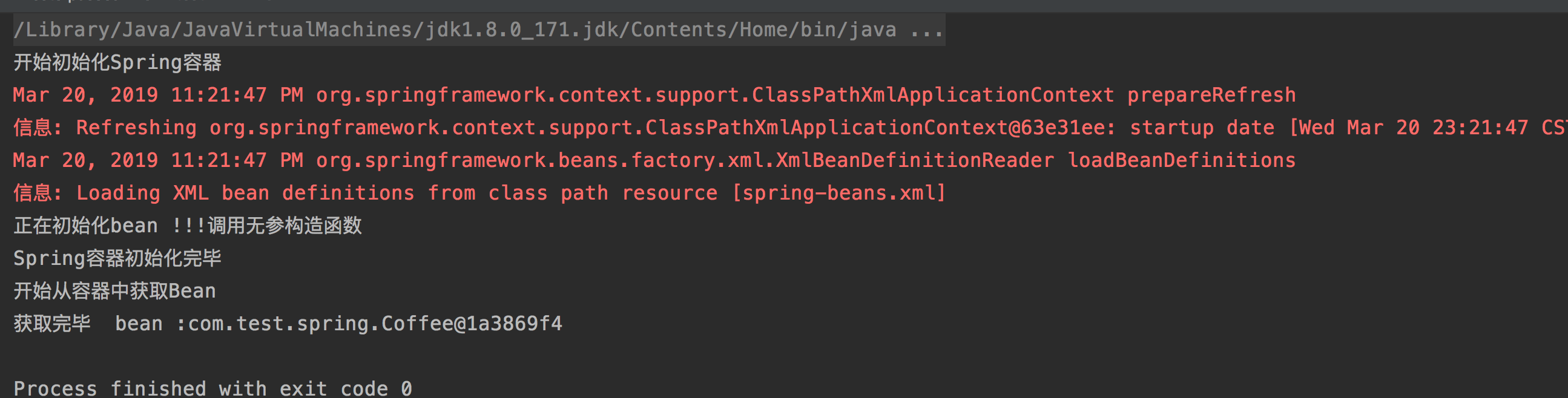Viewport: 1568px width, 398px height.
Task: Click the 'Loading XML bean definitions' text
Action: point(245,193)
